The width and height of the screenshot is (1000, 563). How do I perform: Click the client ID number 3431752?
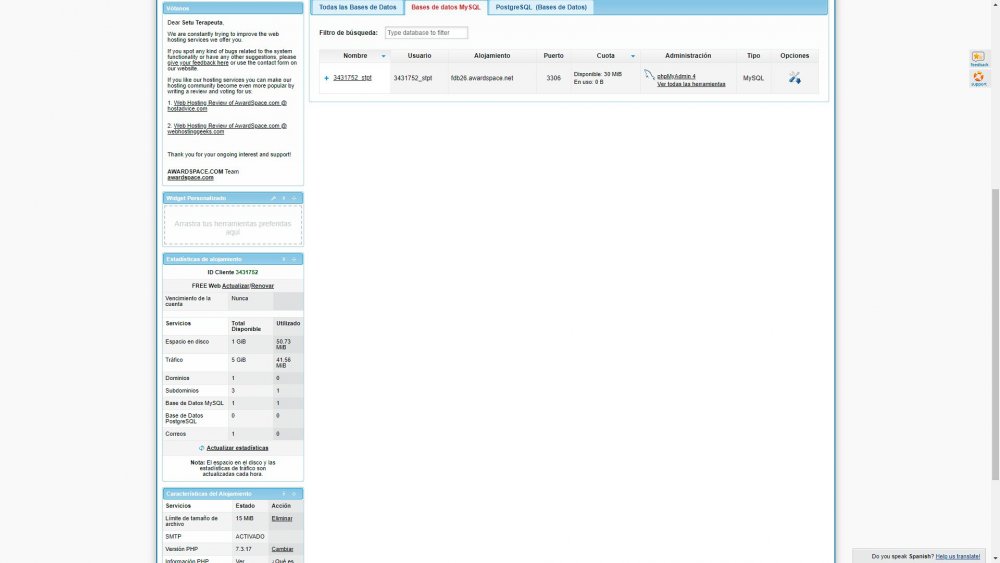[247, 272]
